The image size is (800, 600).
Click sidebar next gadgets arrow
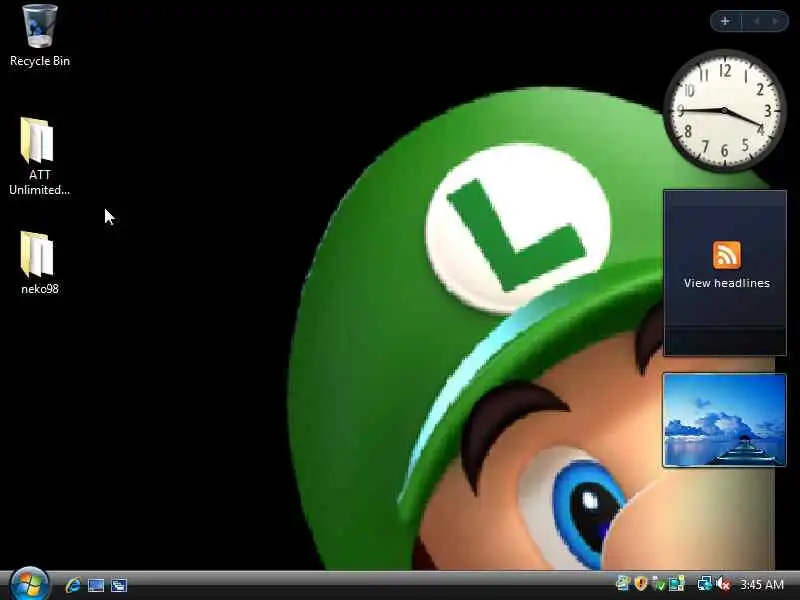tap(776, 21)
